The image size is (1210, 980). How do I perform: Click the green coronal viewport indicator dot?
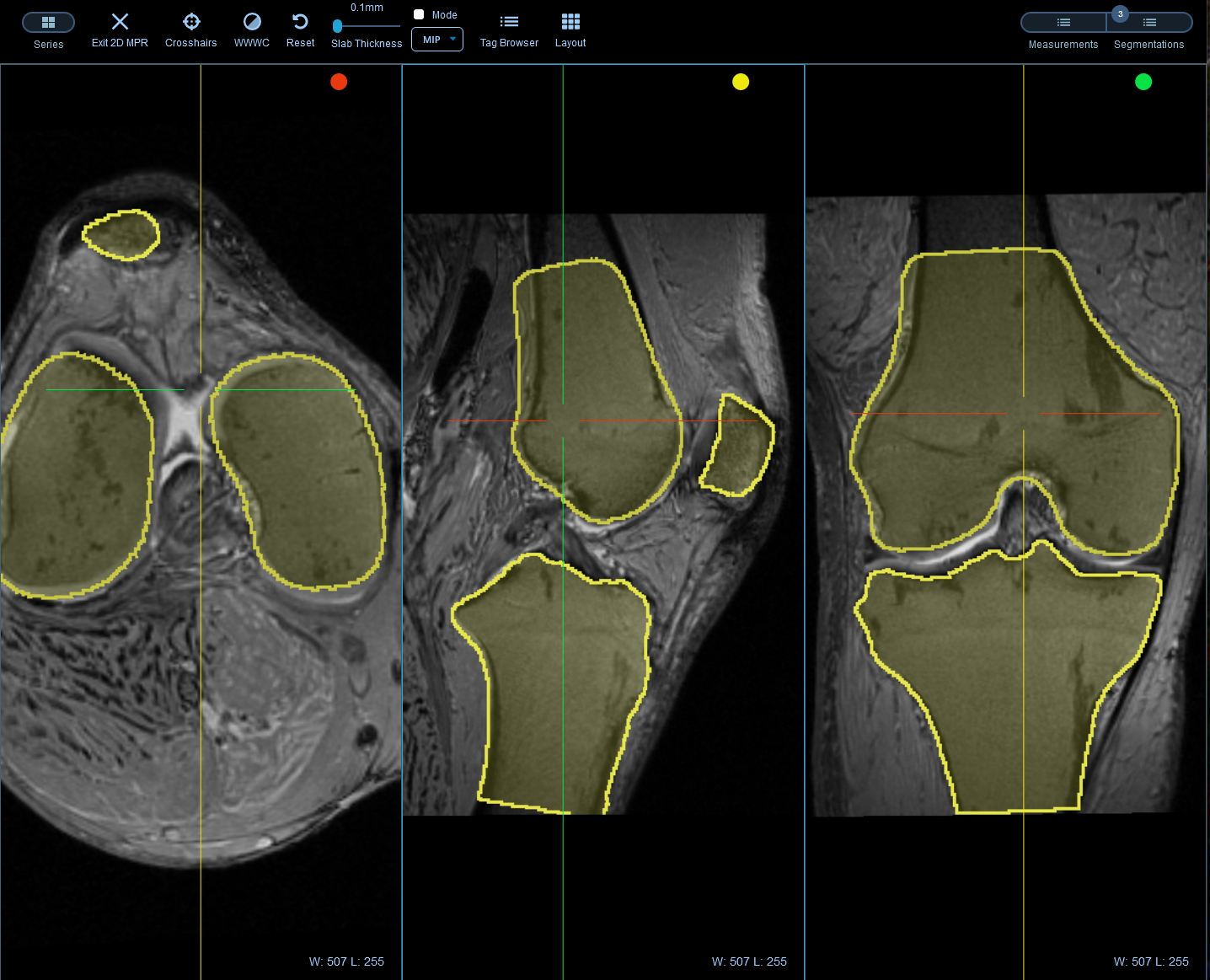(1143, 82)
